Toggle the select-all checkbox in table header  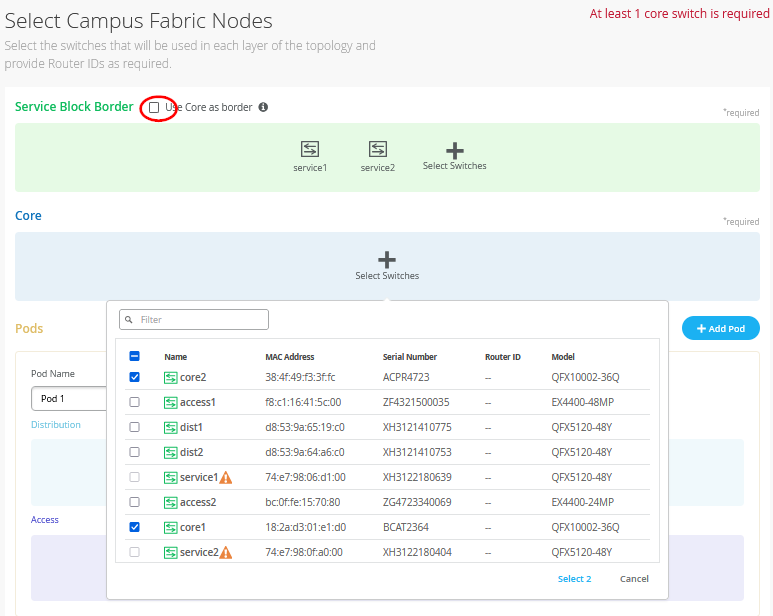[x=135, y=356]
